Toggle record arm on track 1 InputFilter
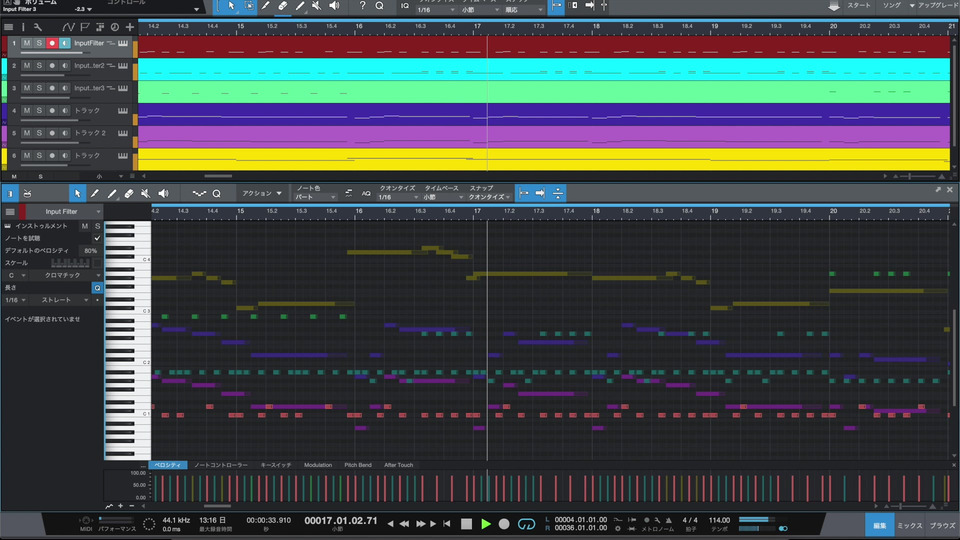Viewport: 960px width, 540px height. point(52,43)
